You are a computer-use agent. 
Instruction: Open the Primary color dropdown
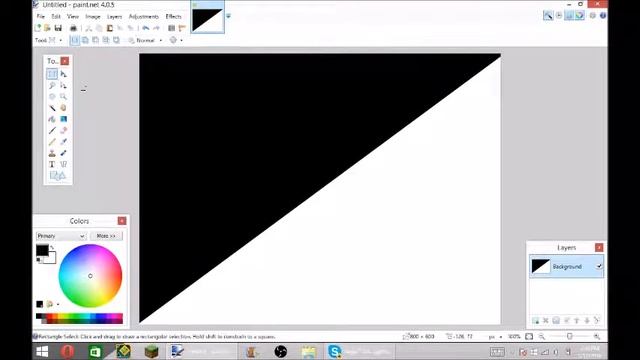[x=61, y=236]
